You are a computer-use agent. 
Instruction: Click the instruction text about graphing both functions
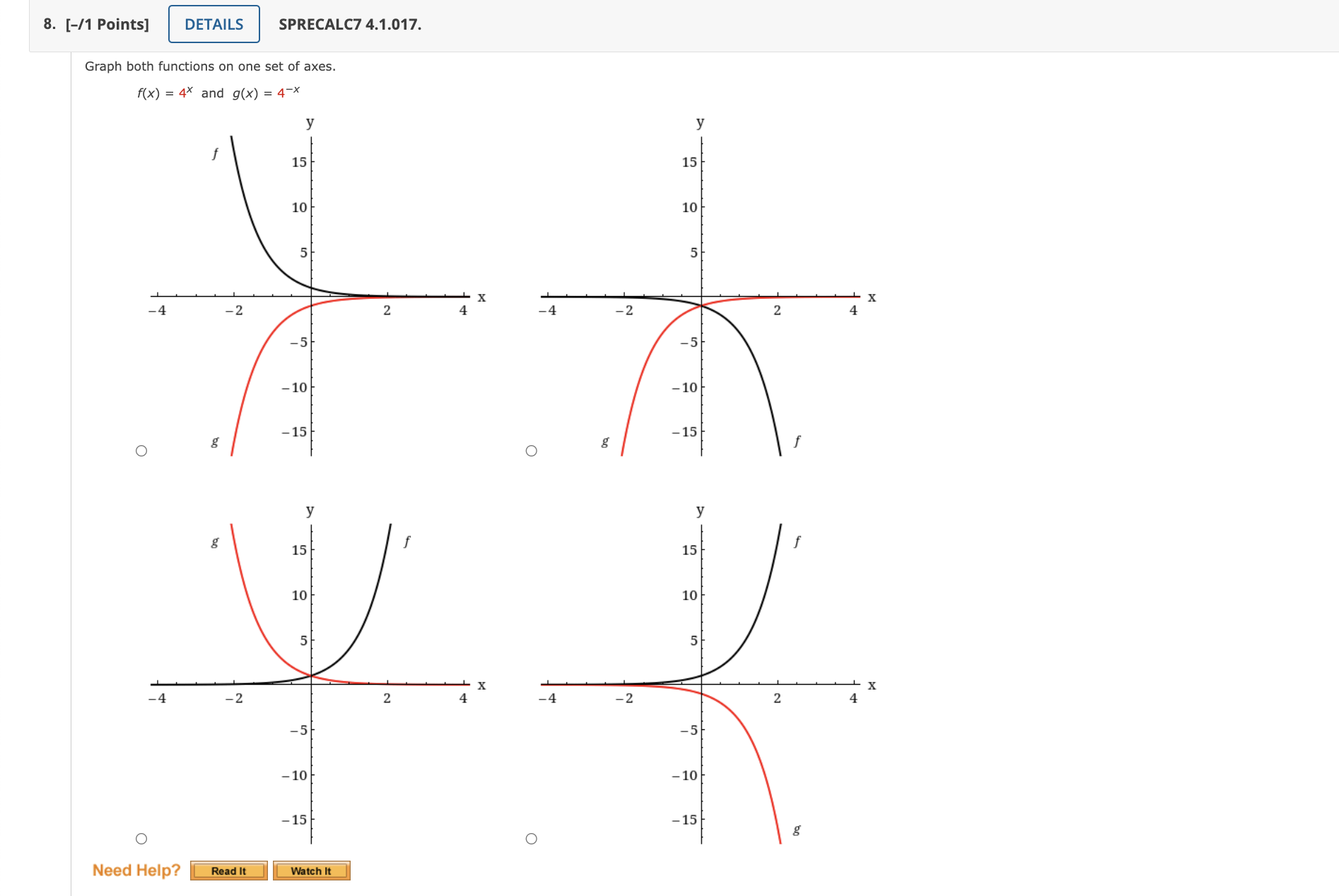tap(210, 66)
